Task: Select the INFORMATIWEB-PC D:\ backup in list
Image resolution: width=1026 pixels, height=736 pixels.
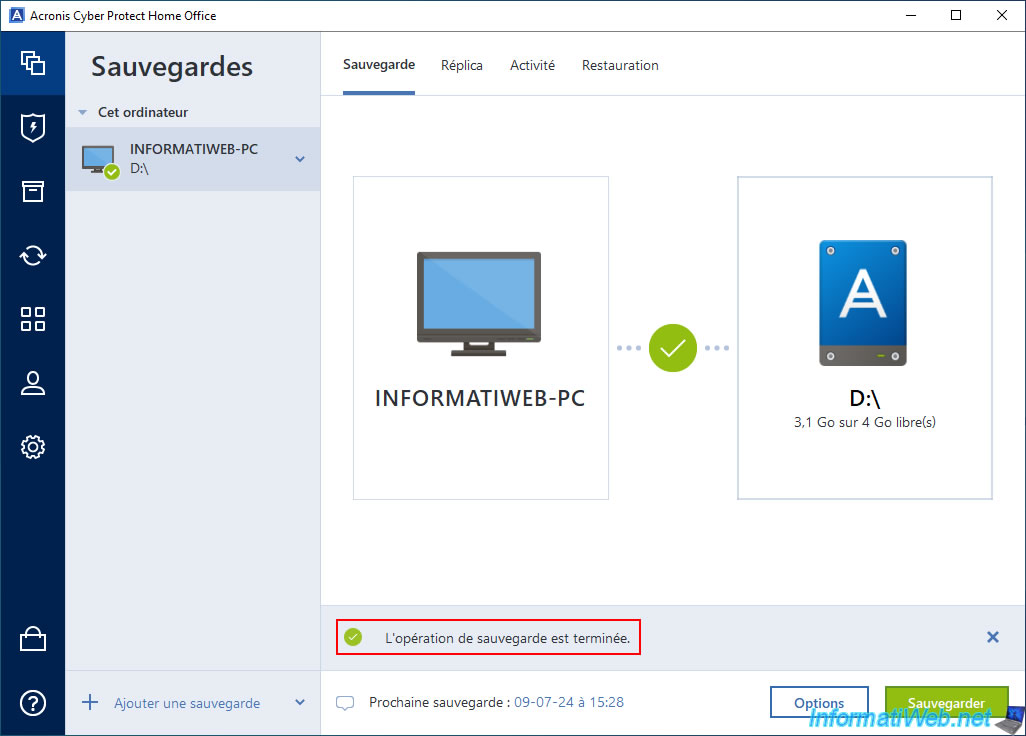Action: 193,159
